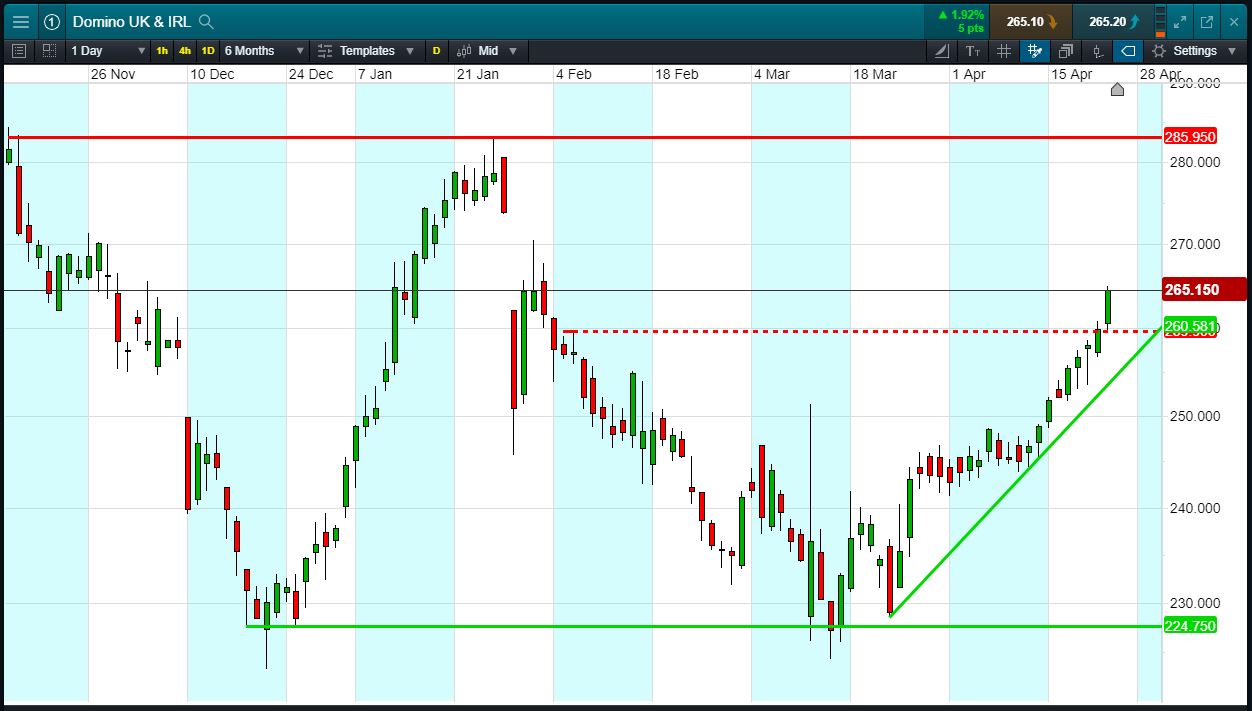Open the list panel icon in the toolbar
This screenshot has height=711, width=1252.
point(19,50)
